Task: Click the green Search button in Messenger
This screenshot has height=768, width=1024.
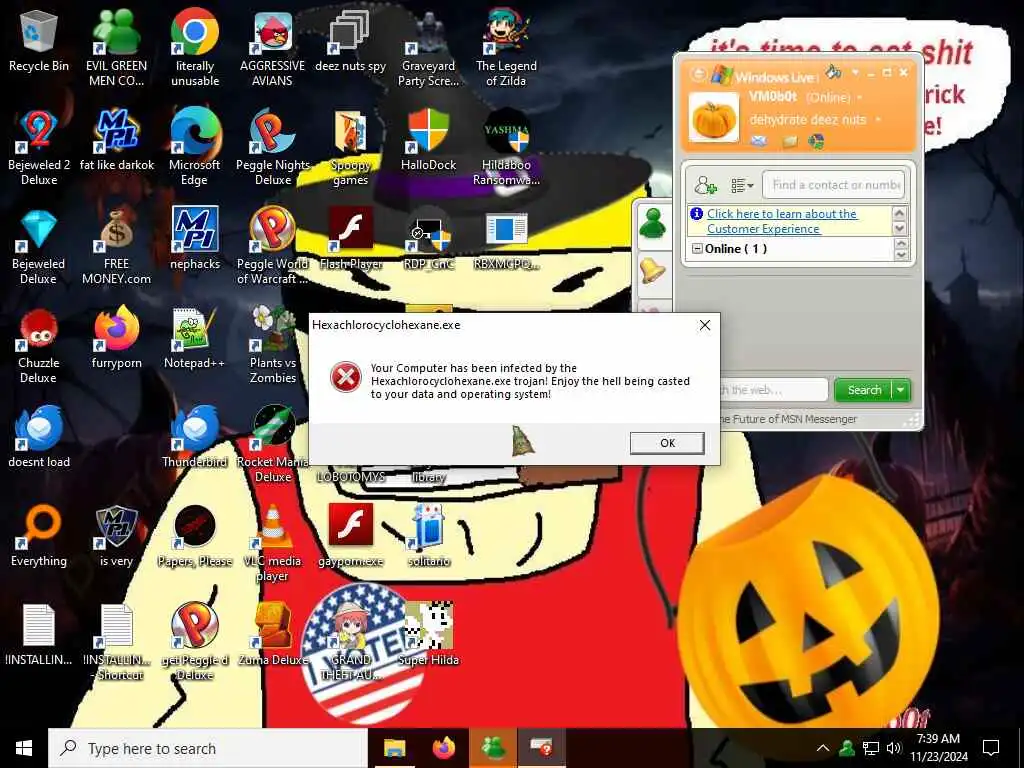Action: click(863, 390)
